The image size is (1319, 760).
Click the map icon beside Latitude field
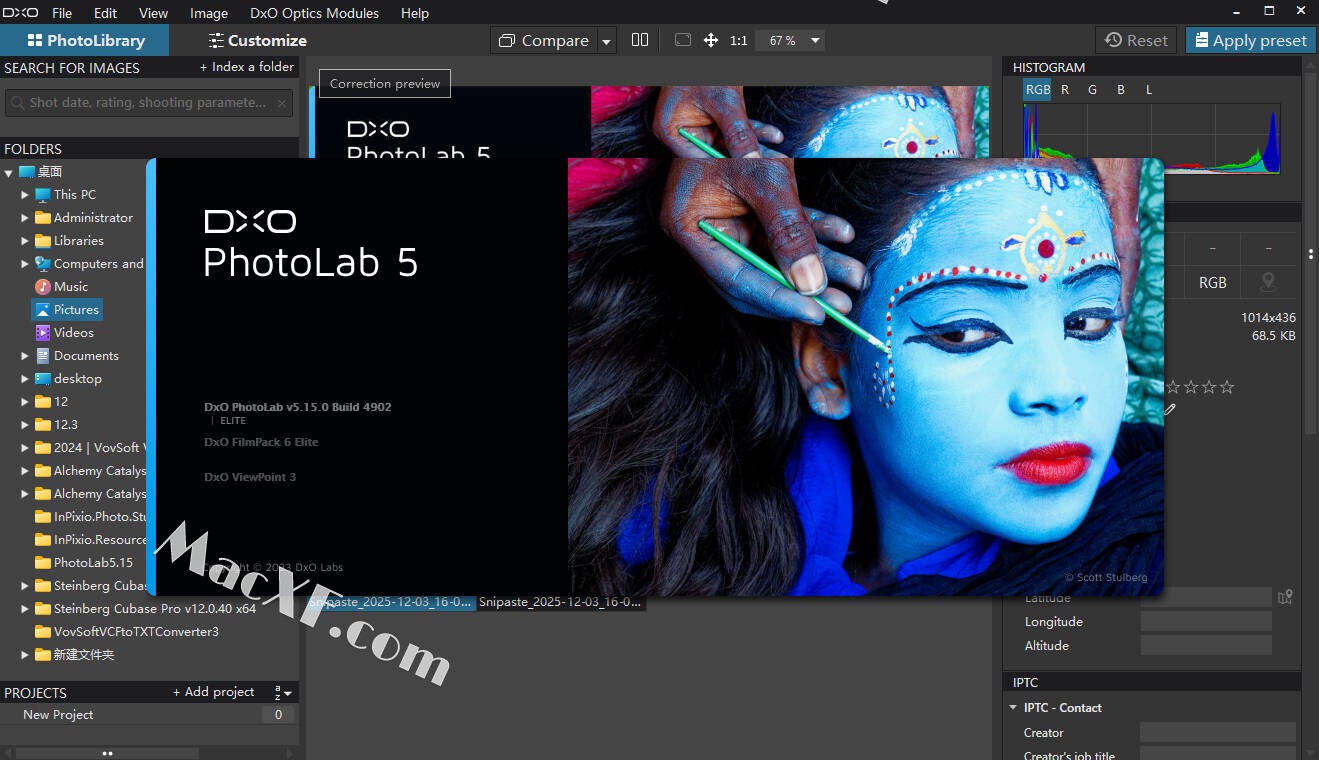1285,597
